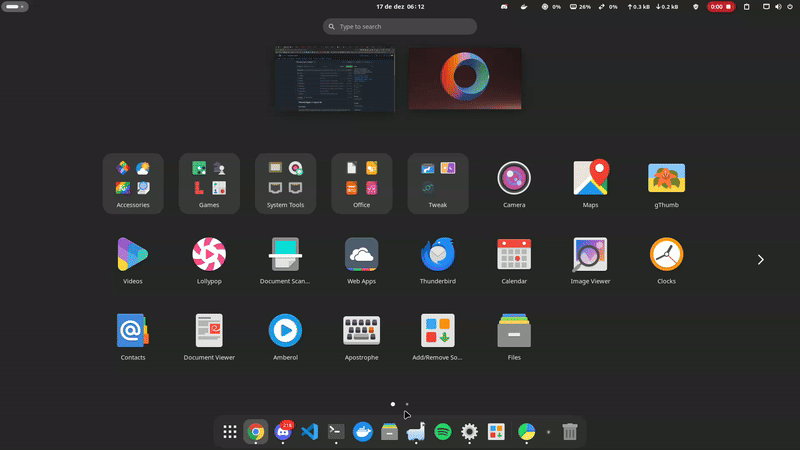800x450 pixels.
Task: Click the Activities pill indicator
Action: (x=15, y=7)
